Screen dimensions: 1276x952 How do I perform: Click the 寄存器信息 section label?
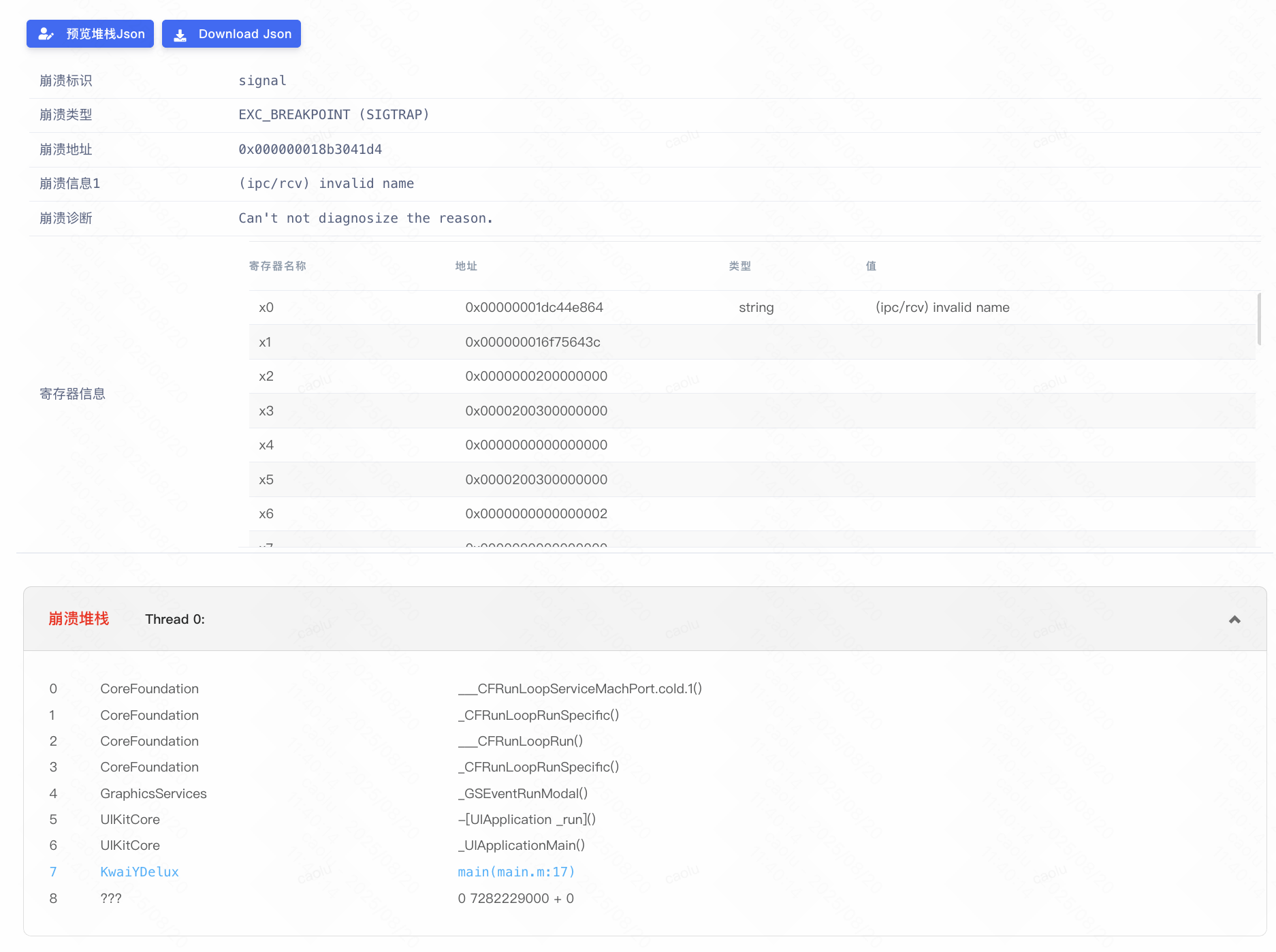tap(72, 394)
